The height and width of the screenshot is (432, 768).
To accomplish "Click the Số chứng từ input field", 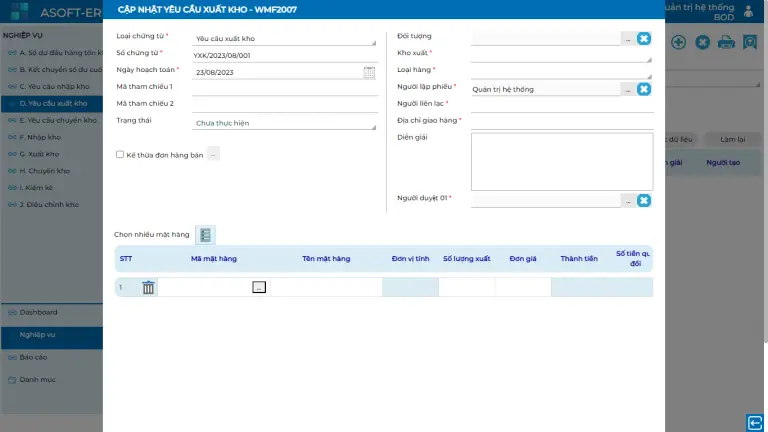I will tap(283, 55).
